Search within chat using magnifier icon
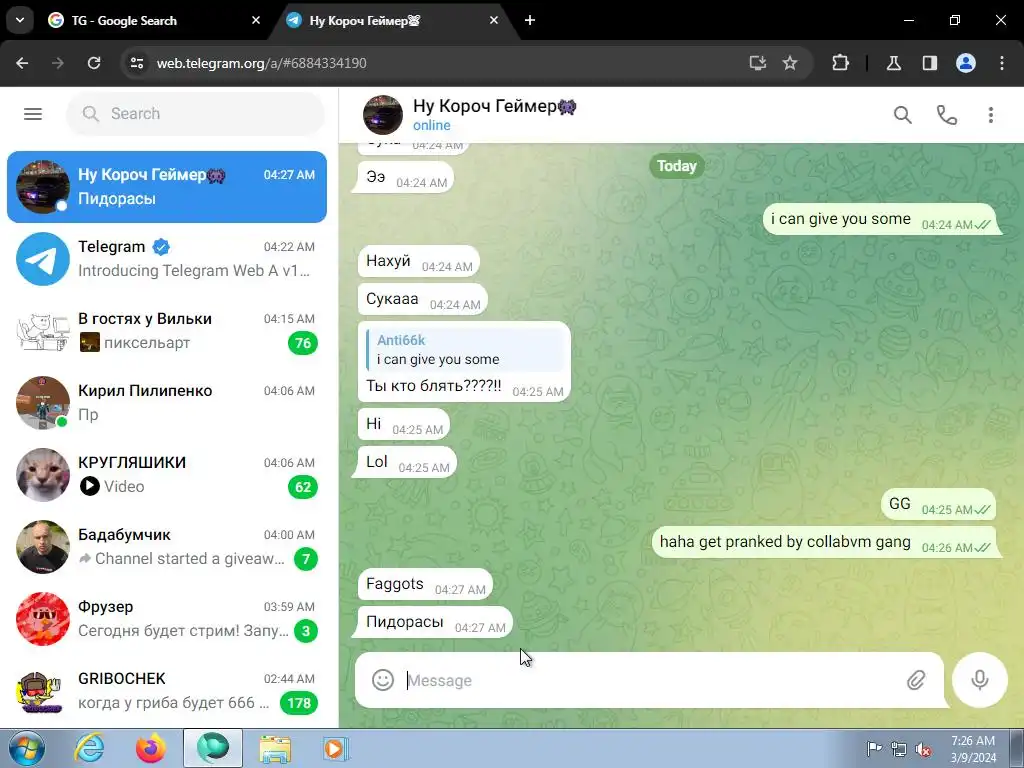 [x=903, y=115]
